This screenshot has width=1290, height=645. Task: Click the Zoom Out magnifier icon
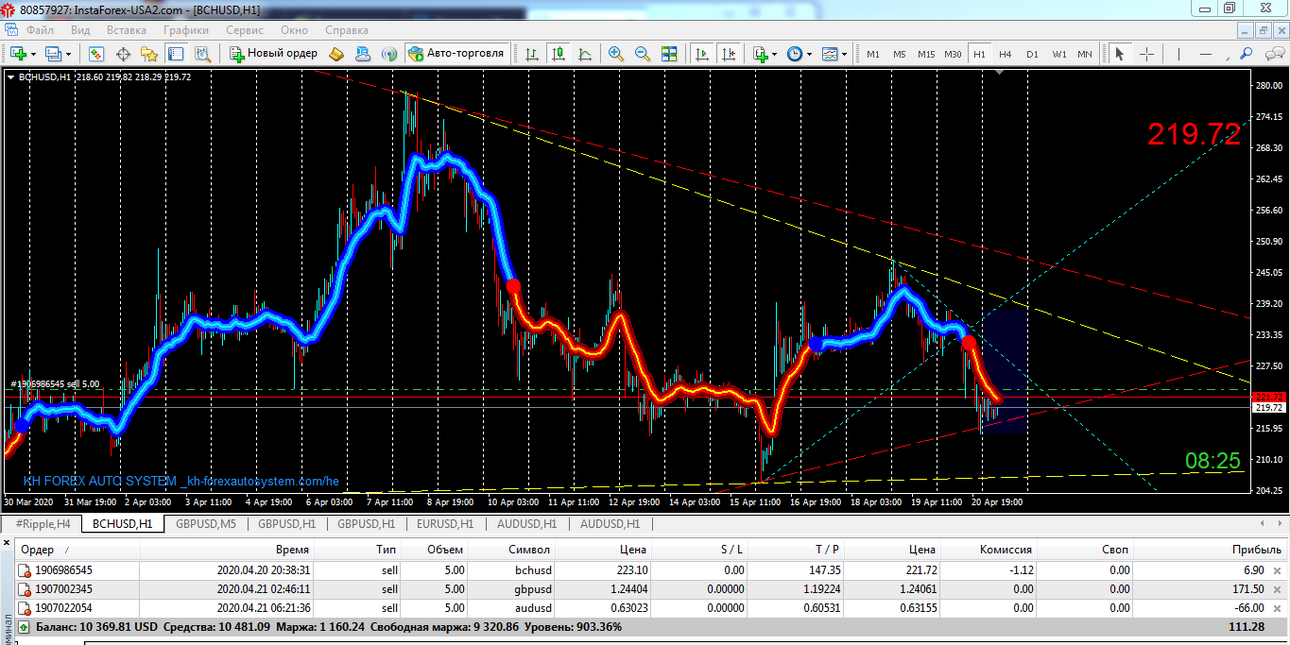click(642, 53)
